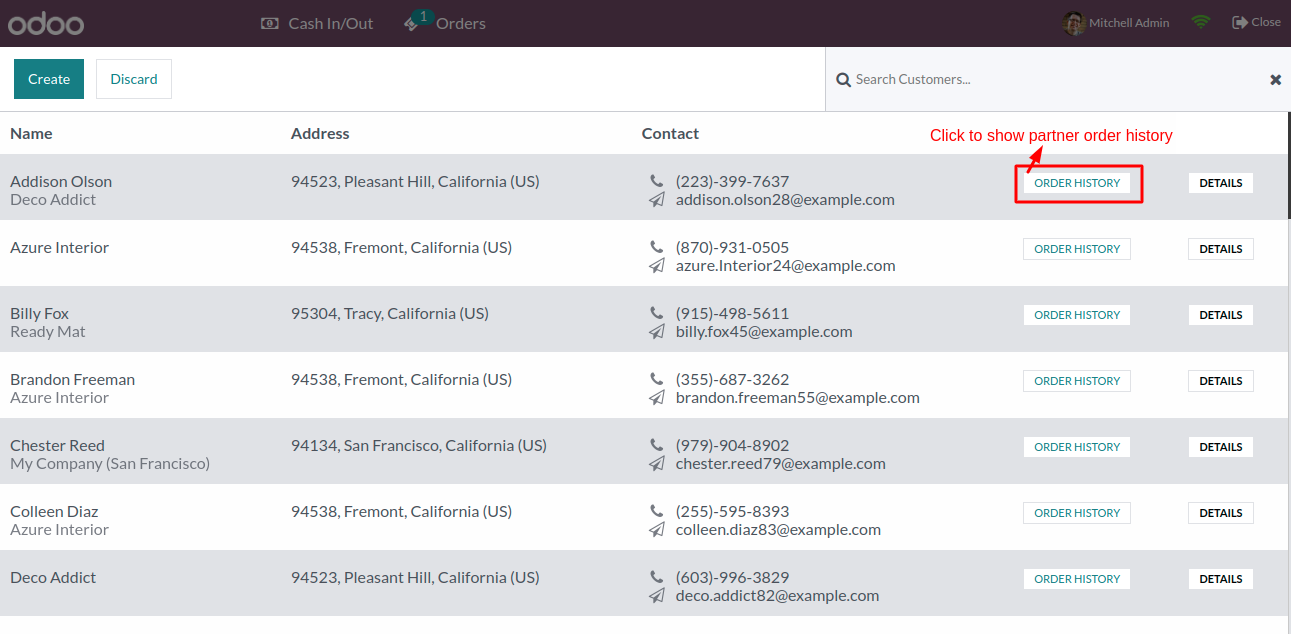1291x634 pixels.
Task: Open details for Billy Fox
Action: pyautogui.click(x=1221, y=315)
